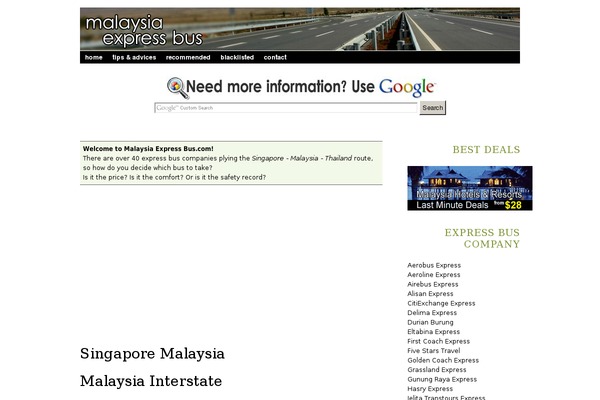Open Grassland Express link
The width and height of the screenshot is (600, 400).
437,370
